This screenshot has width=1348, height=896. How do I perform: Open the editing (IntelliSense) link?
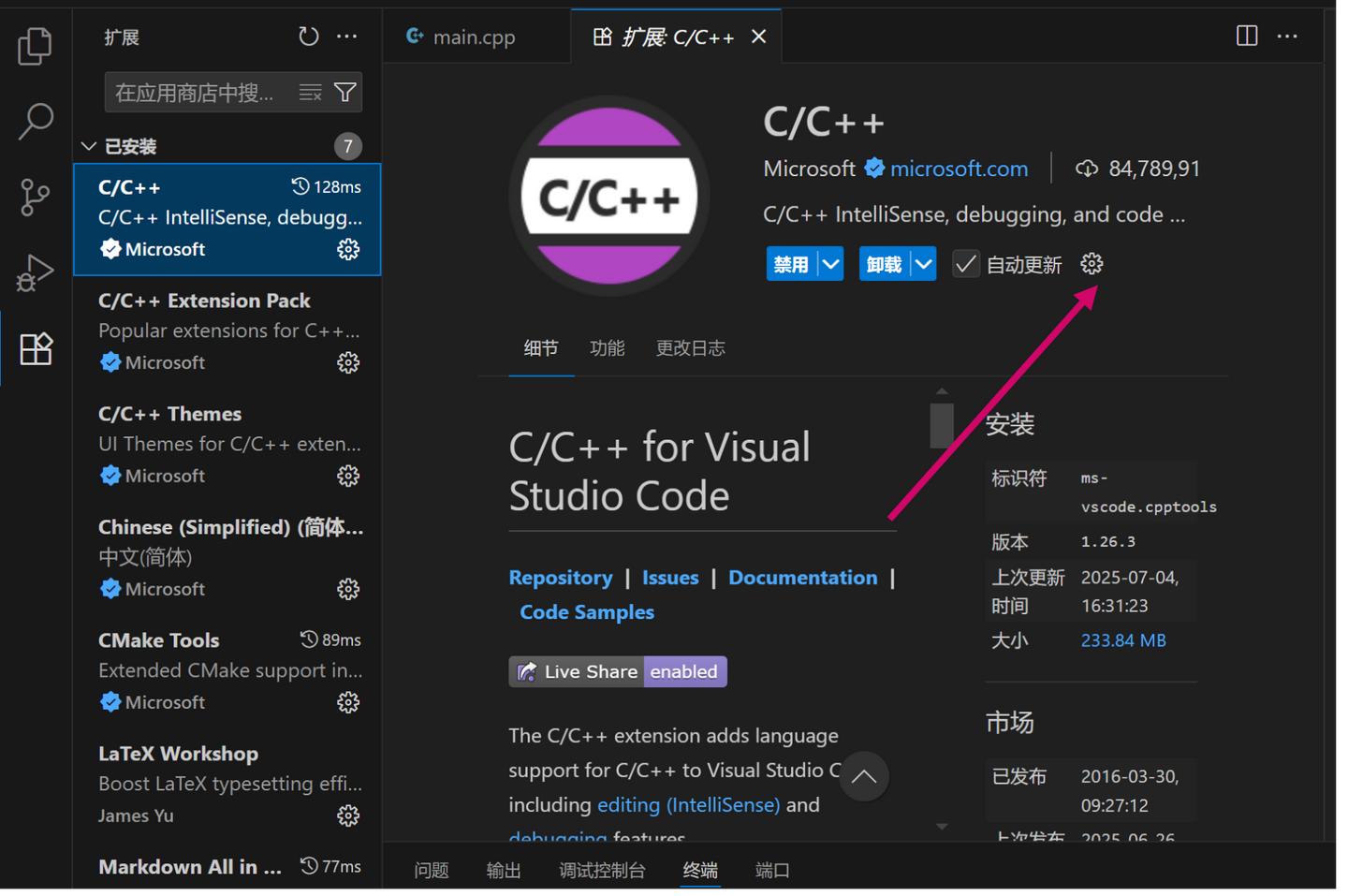tap(688, 805)
